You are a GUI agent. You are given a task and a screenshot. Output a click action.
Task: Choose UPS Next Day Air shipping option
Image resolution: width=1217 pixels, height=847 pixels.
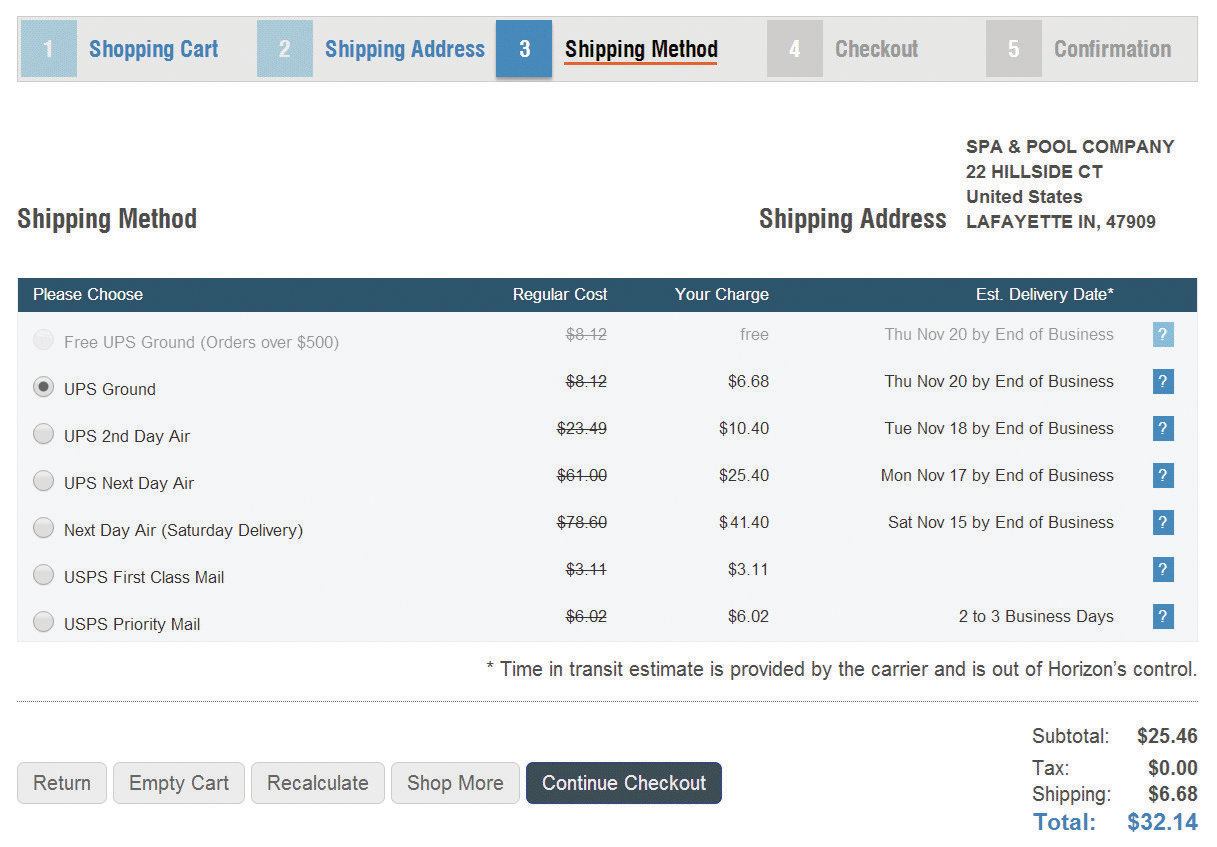43,481
